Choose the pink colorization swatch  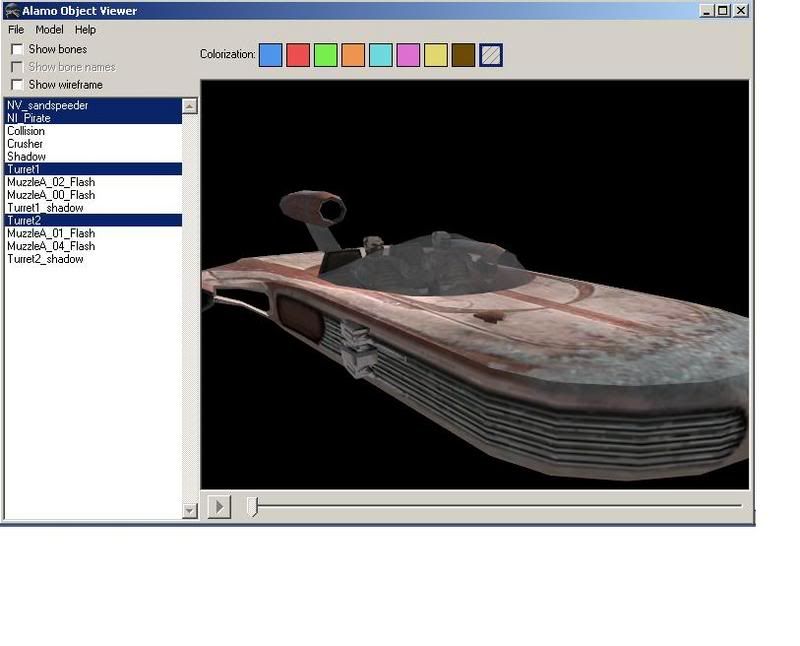tap(408, 55)
